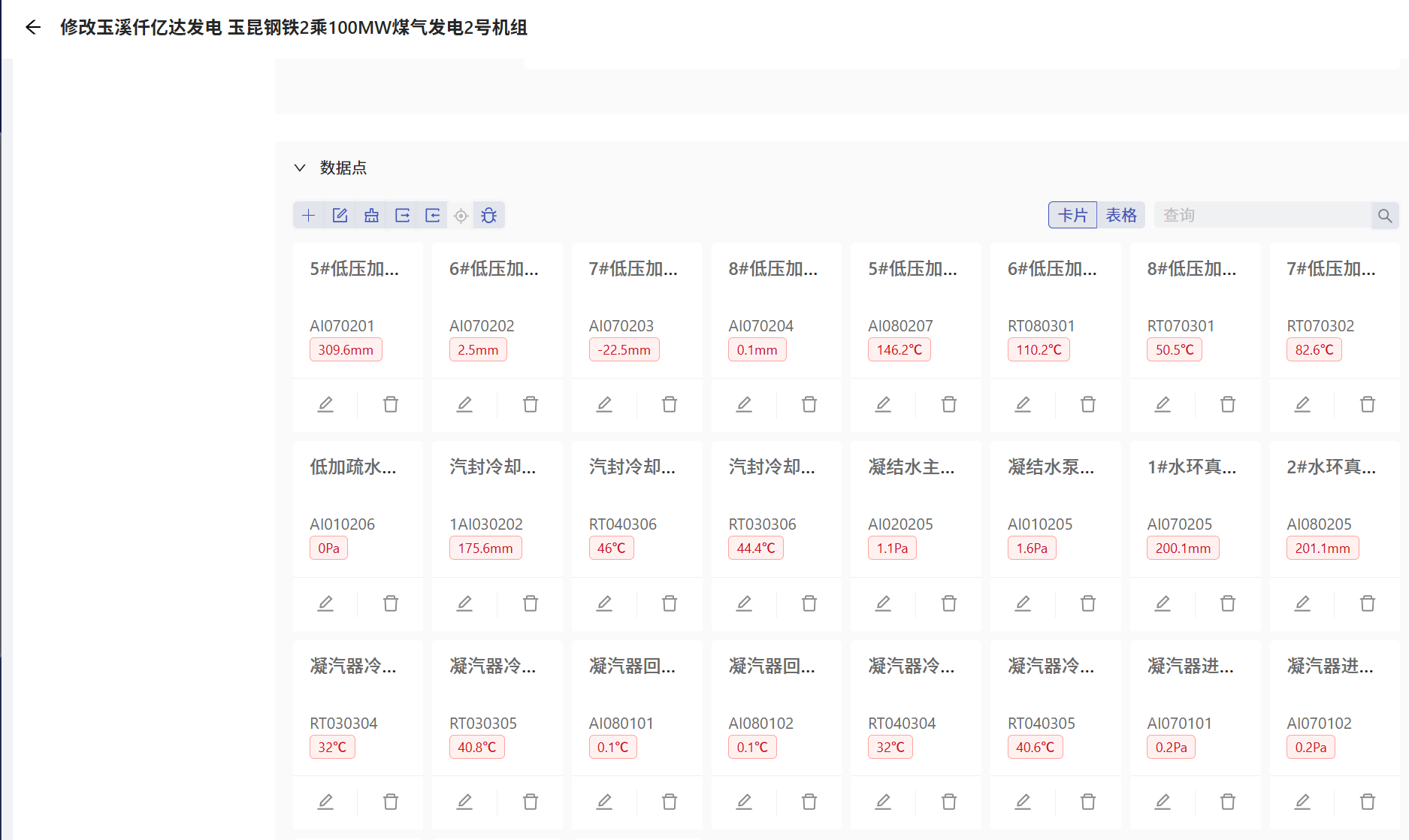Screen dimensions: 1409x840
Task: Click the 0Pa value tag
Action: point(328,548)
